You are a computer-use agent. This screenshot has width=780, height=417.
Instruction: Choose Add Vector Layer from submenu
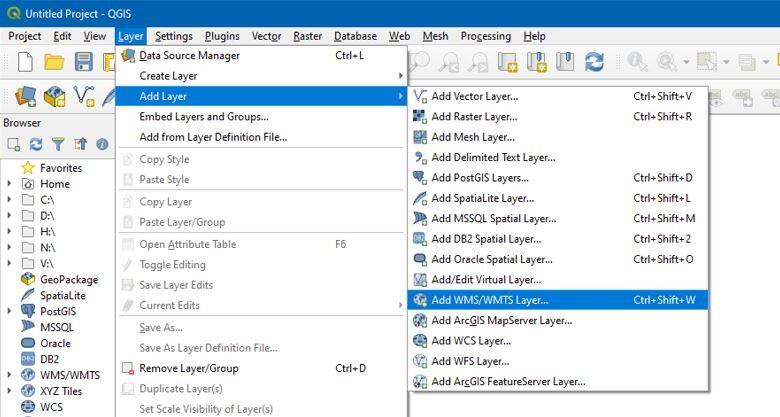pyautogui.click(x=558, y=96)
